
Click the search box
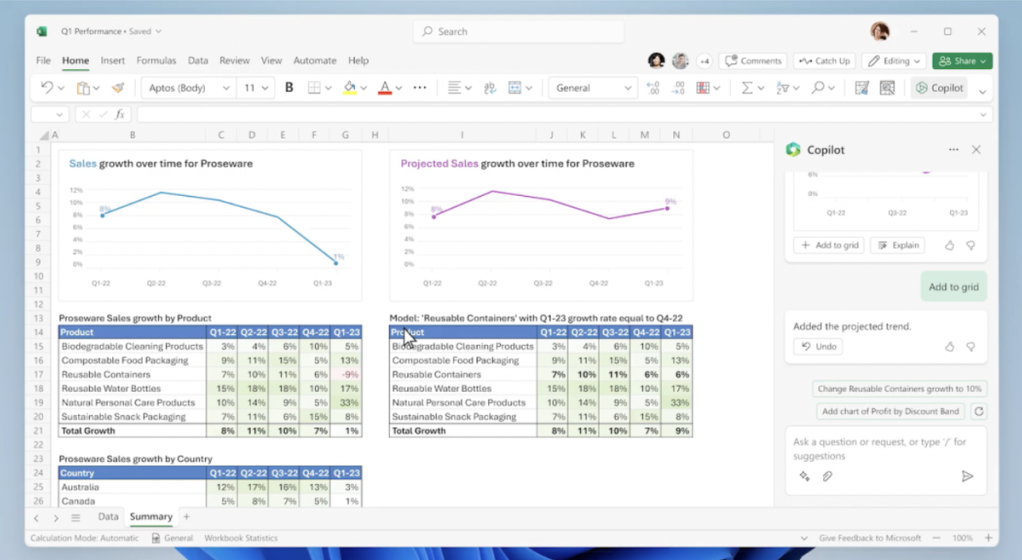pyautogui.click(x=518, y=31)
